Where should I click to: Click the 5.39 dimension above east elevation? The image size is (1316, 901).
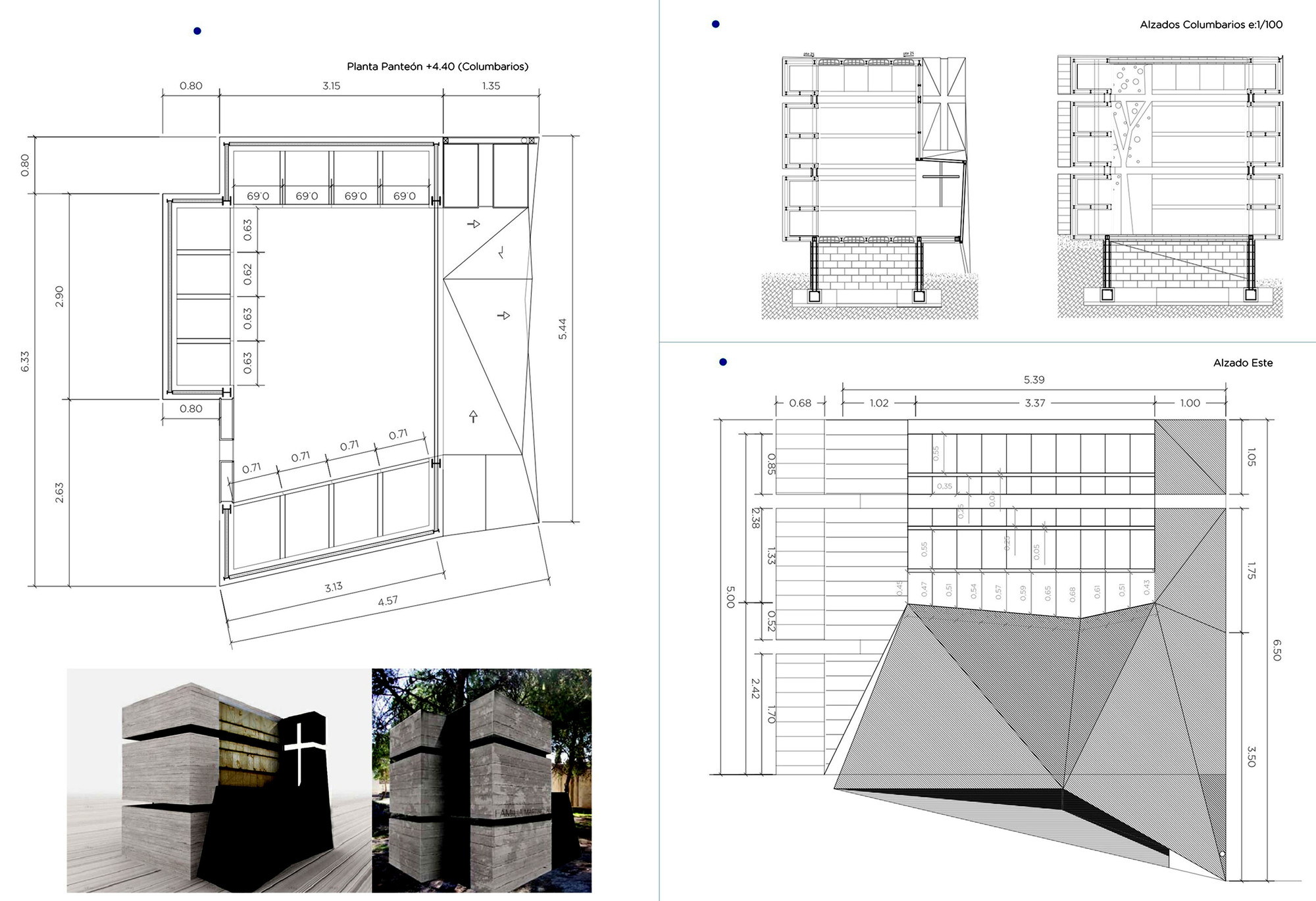pos(1034,380)
